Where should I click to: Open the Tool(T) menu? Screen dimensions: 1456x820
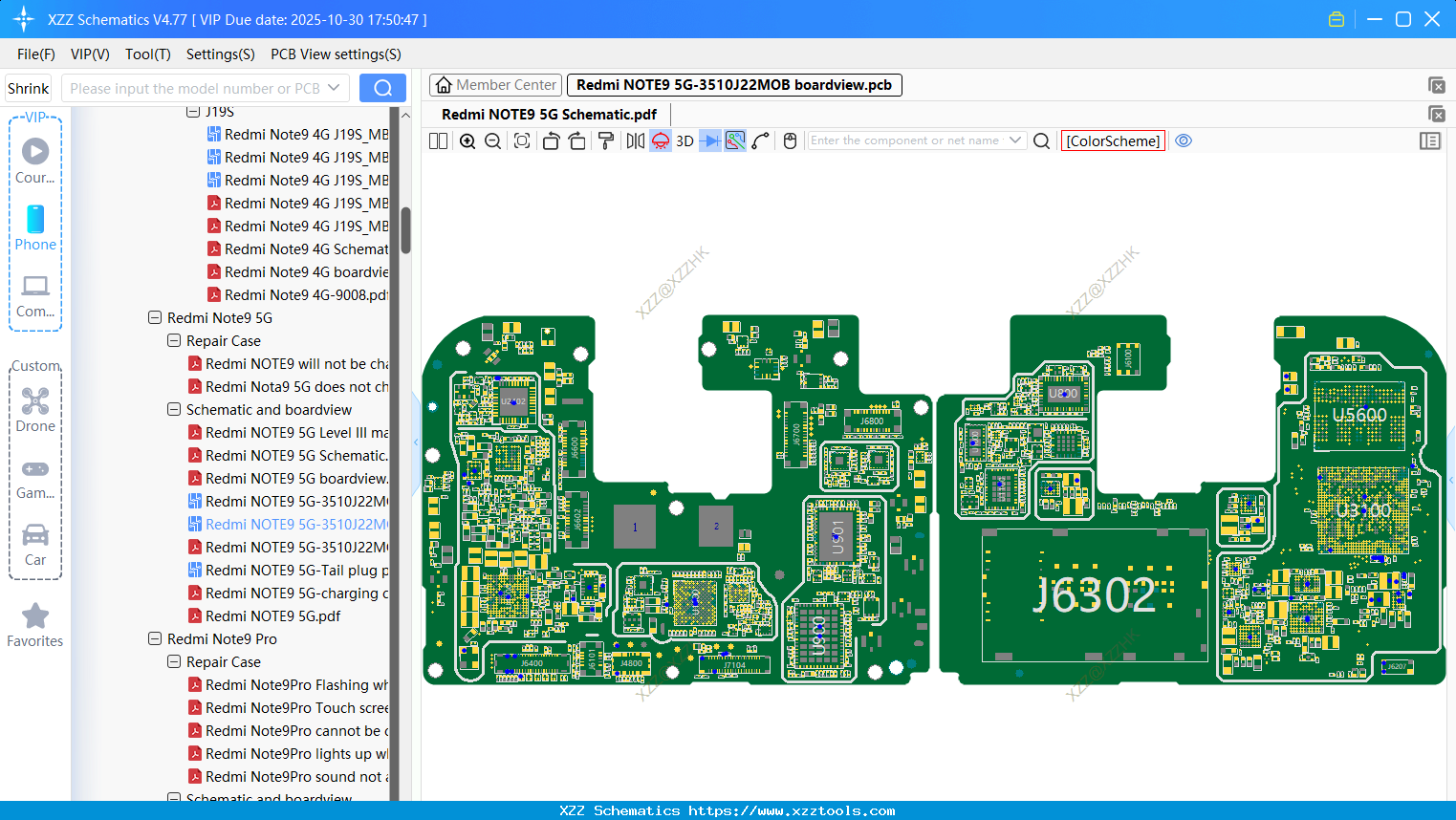point(147,54)
